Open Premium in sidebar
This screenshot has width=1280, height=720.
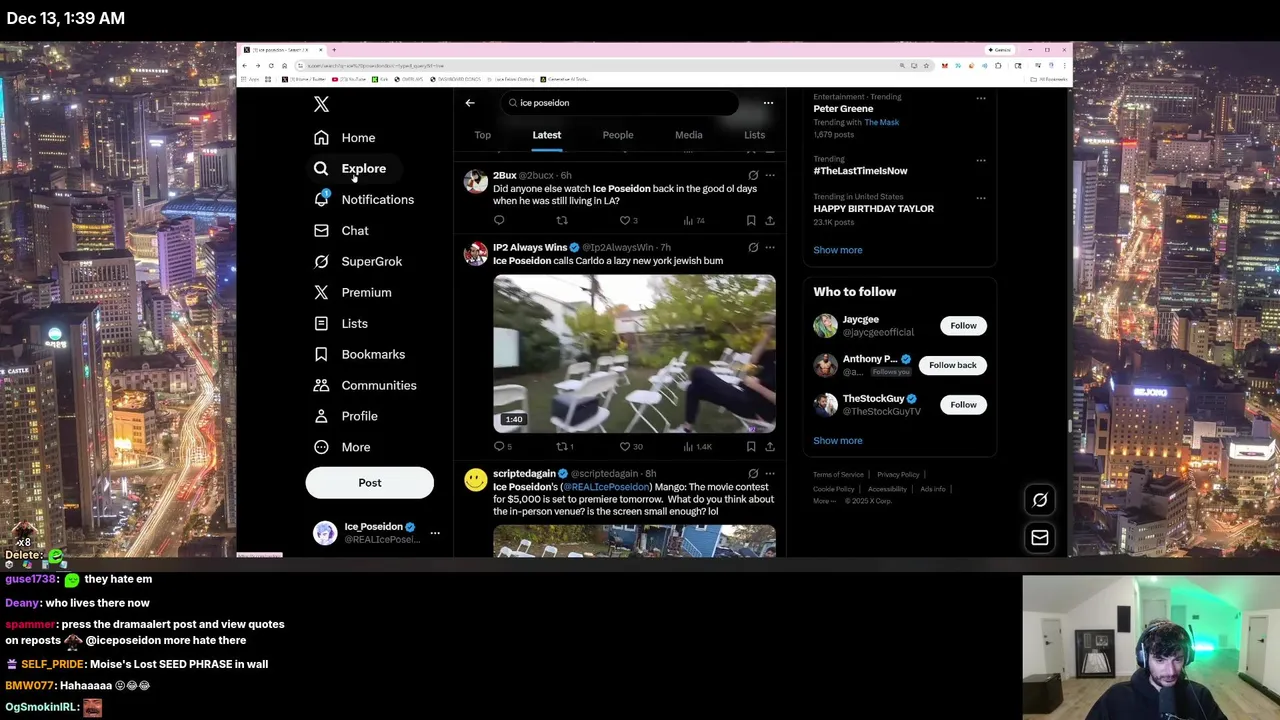pos(352,293)
